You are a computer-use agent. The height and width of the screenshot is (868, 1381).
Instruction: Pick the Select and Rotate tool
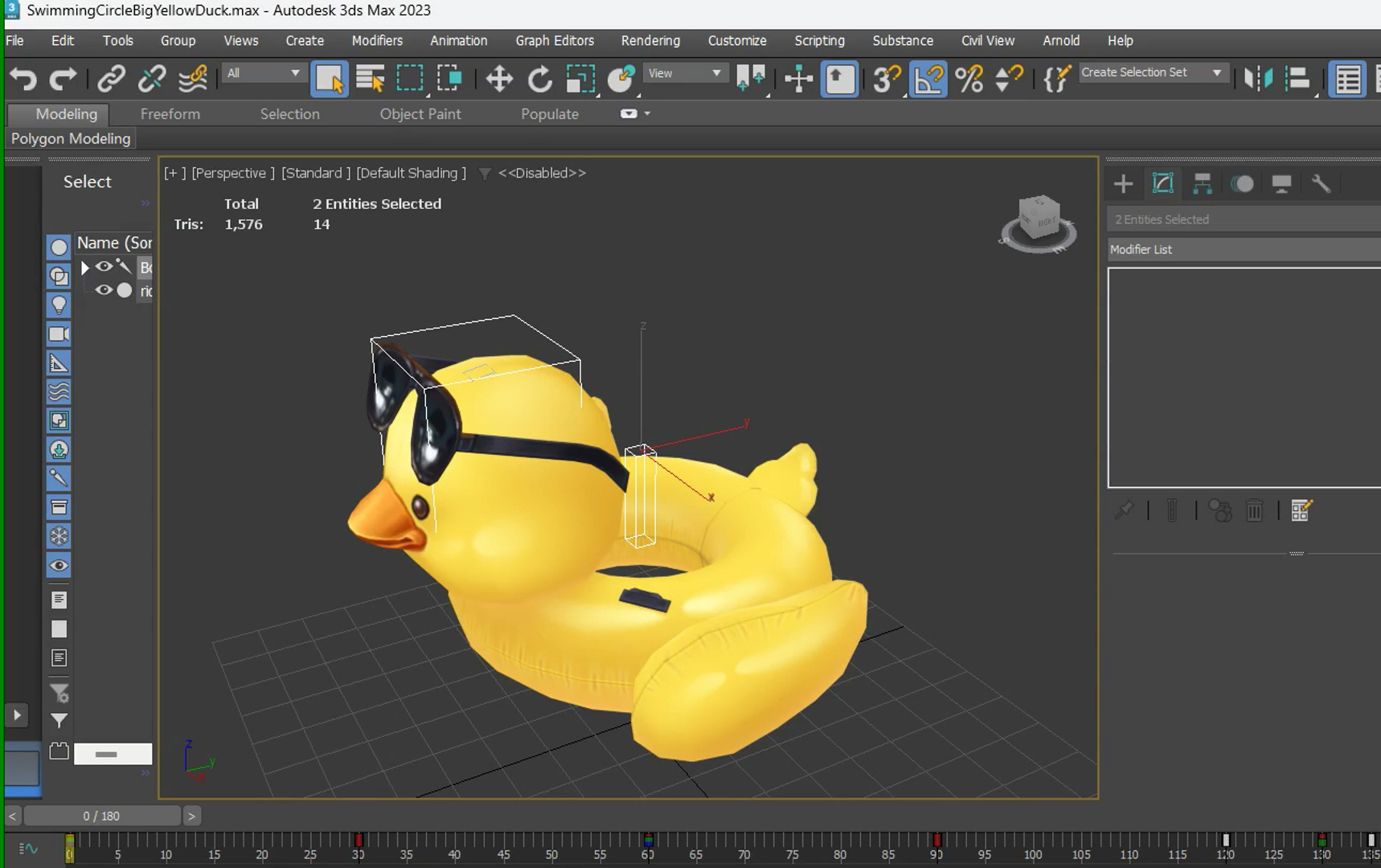[540, 79]
